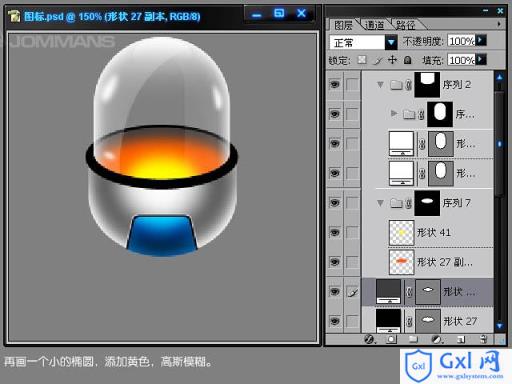512x384 pixels.
Task: Click mask link chain on selected shape layer
Action: coord(409,292)
